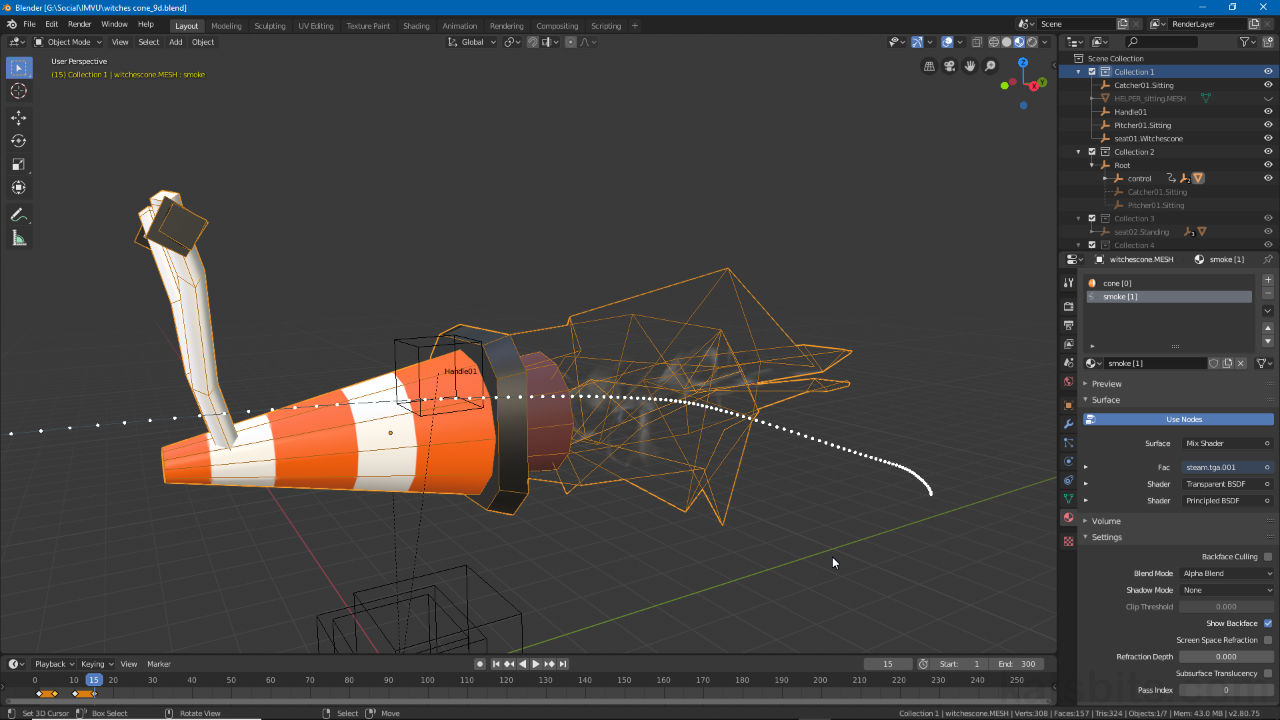Viewport: 1280px width, 720px height.
Task: Activate the Move tool
Action: (x=19, y=118)
